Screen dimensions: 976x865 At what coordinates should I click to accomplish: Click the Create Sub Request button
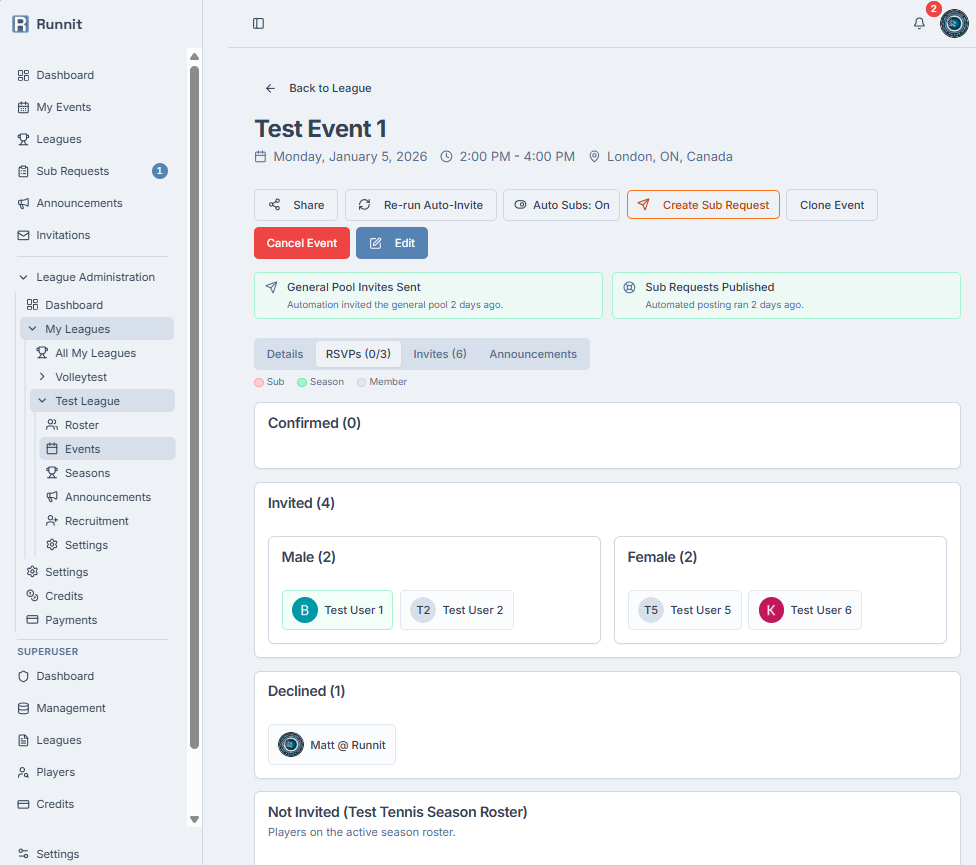tap(703, 205)
